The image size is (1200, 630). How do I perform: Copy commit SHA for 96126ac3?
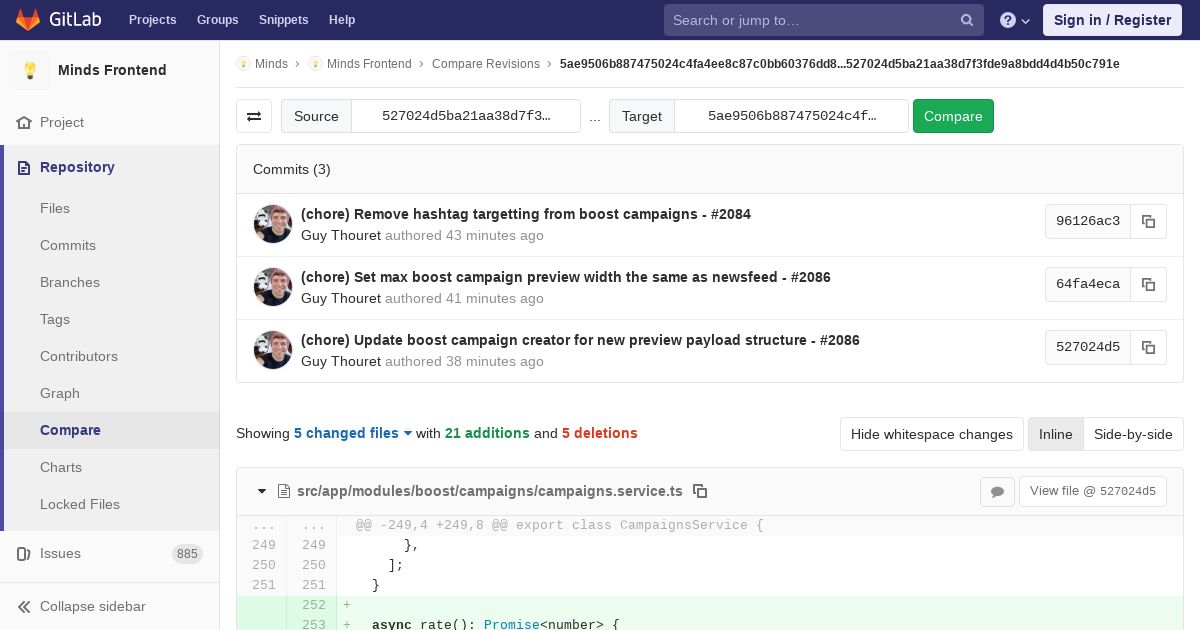(x=1148, y=221)
